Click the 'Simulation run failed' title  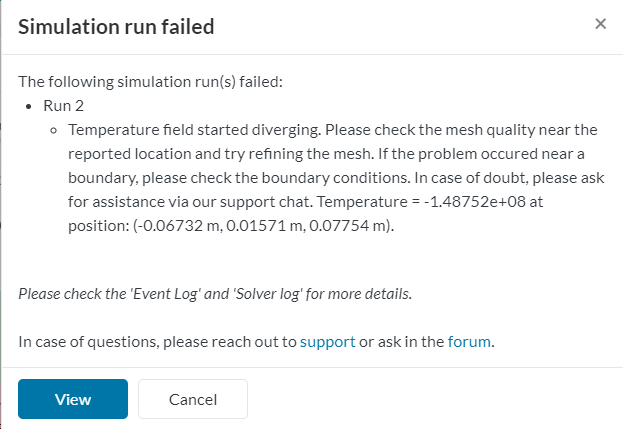pos(116,27)
